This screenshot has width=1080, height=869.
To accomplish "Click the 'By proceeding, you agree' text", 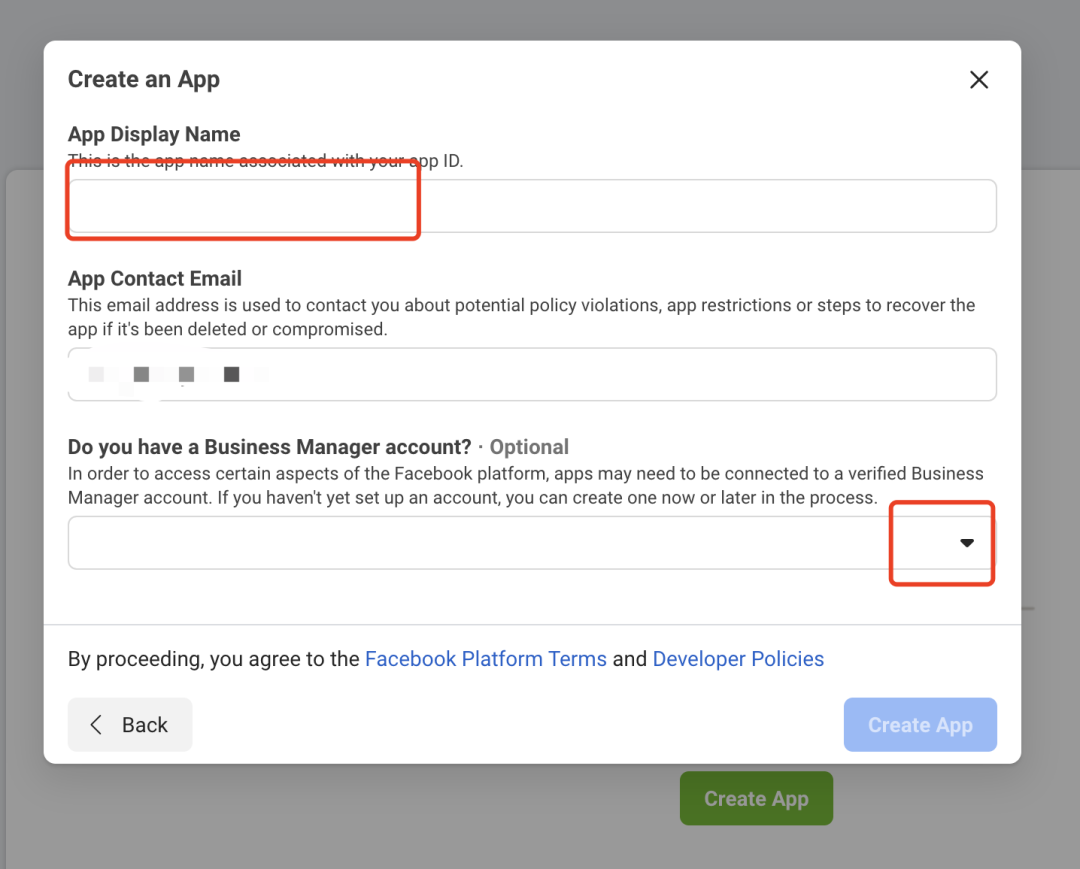I will 213,659.
